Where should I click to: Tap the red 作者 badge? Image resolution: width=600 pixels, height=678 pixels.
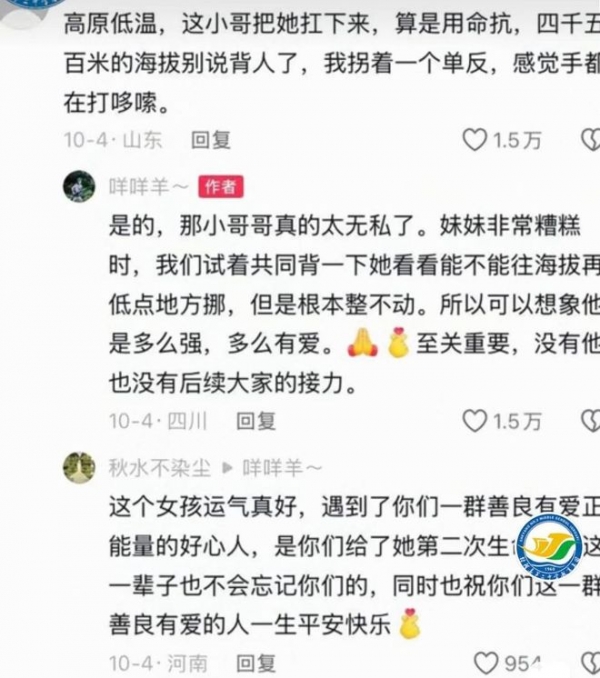pos(221,187)
